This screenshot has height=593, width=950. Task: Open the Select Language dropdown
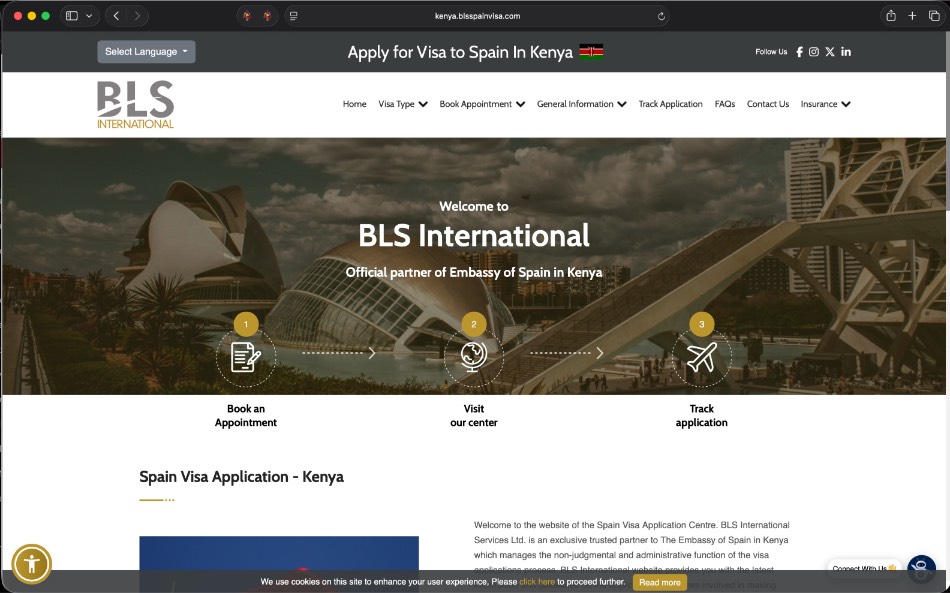(x=146, y=51)
